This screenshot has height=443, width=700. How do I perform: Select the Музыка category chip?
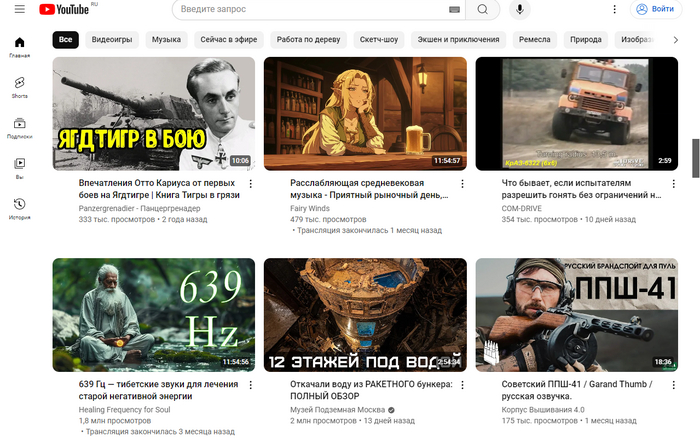(166, 40)
